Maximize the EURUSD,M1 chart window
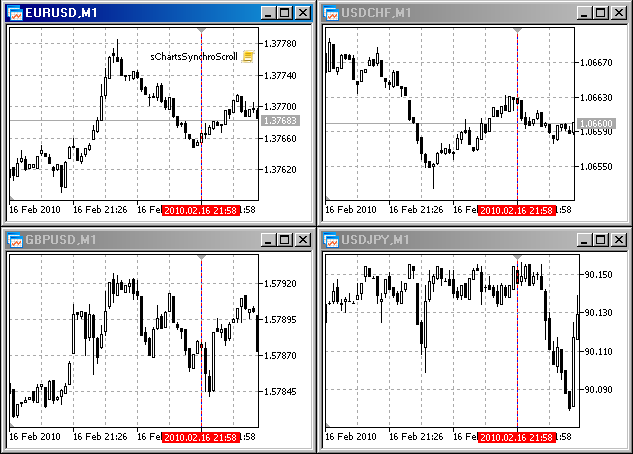 [x=285, y=13]
